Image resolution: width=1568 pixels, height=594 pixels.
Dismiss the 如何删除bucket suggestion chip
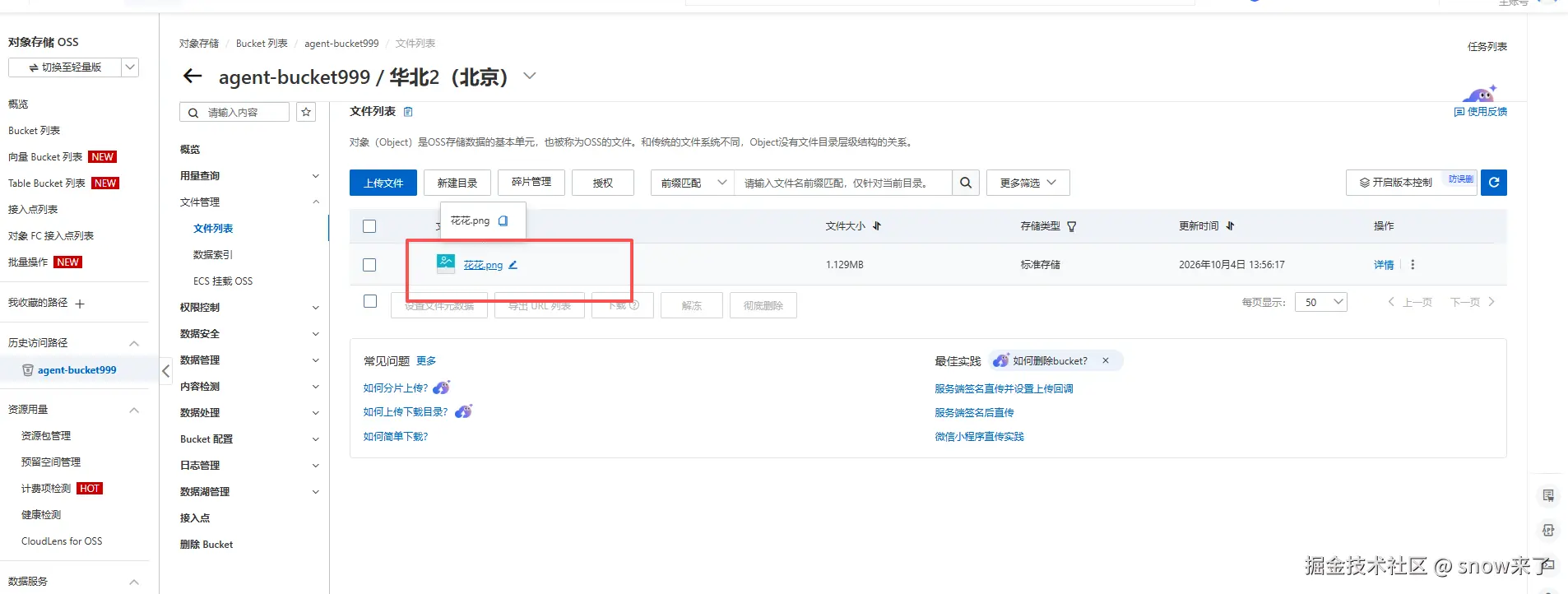click(x=1106, y=360)
